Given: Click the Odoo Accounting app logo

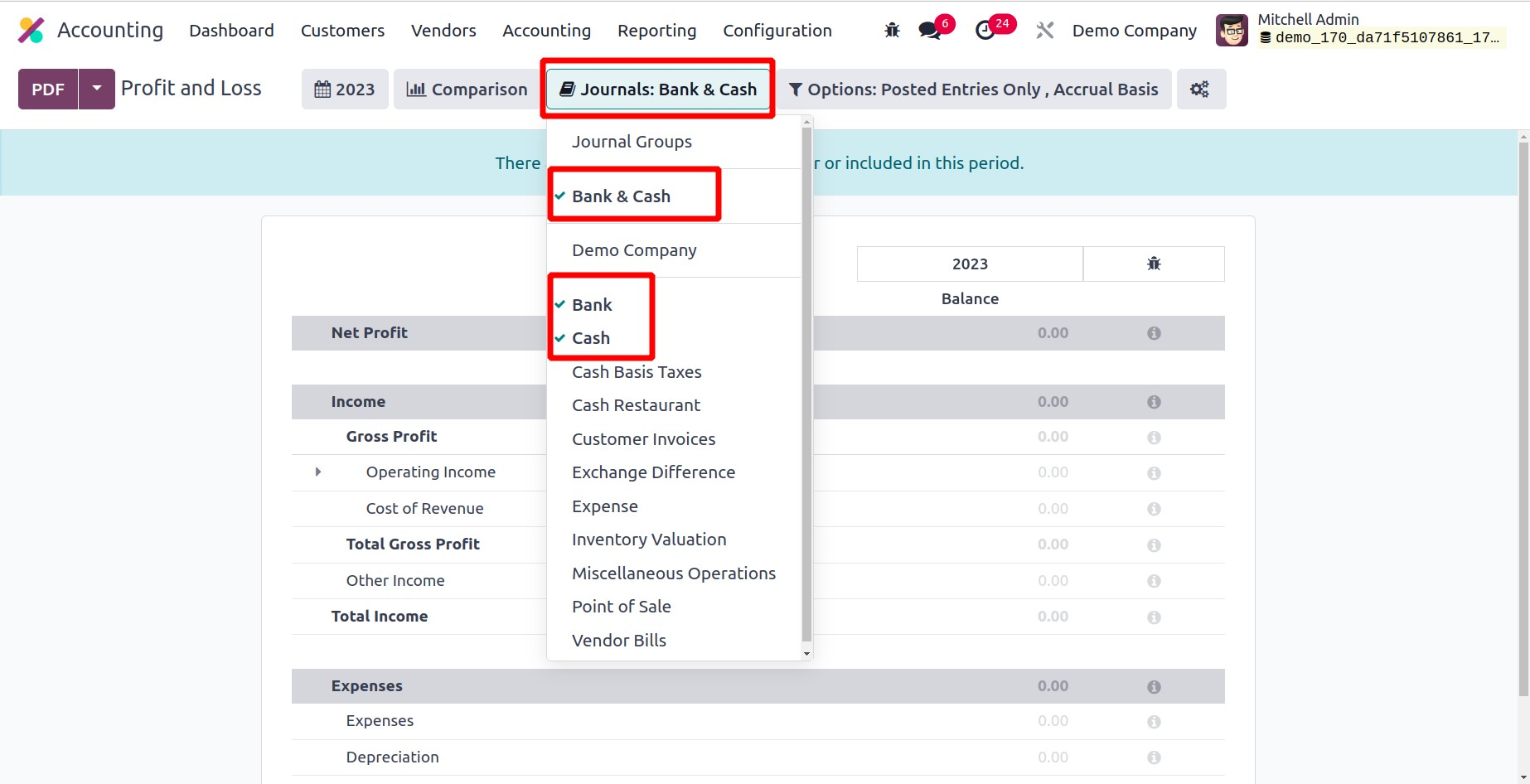Looking at the screenshot, I should pos(31,31).
